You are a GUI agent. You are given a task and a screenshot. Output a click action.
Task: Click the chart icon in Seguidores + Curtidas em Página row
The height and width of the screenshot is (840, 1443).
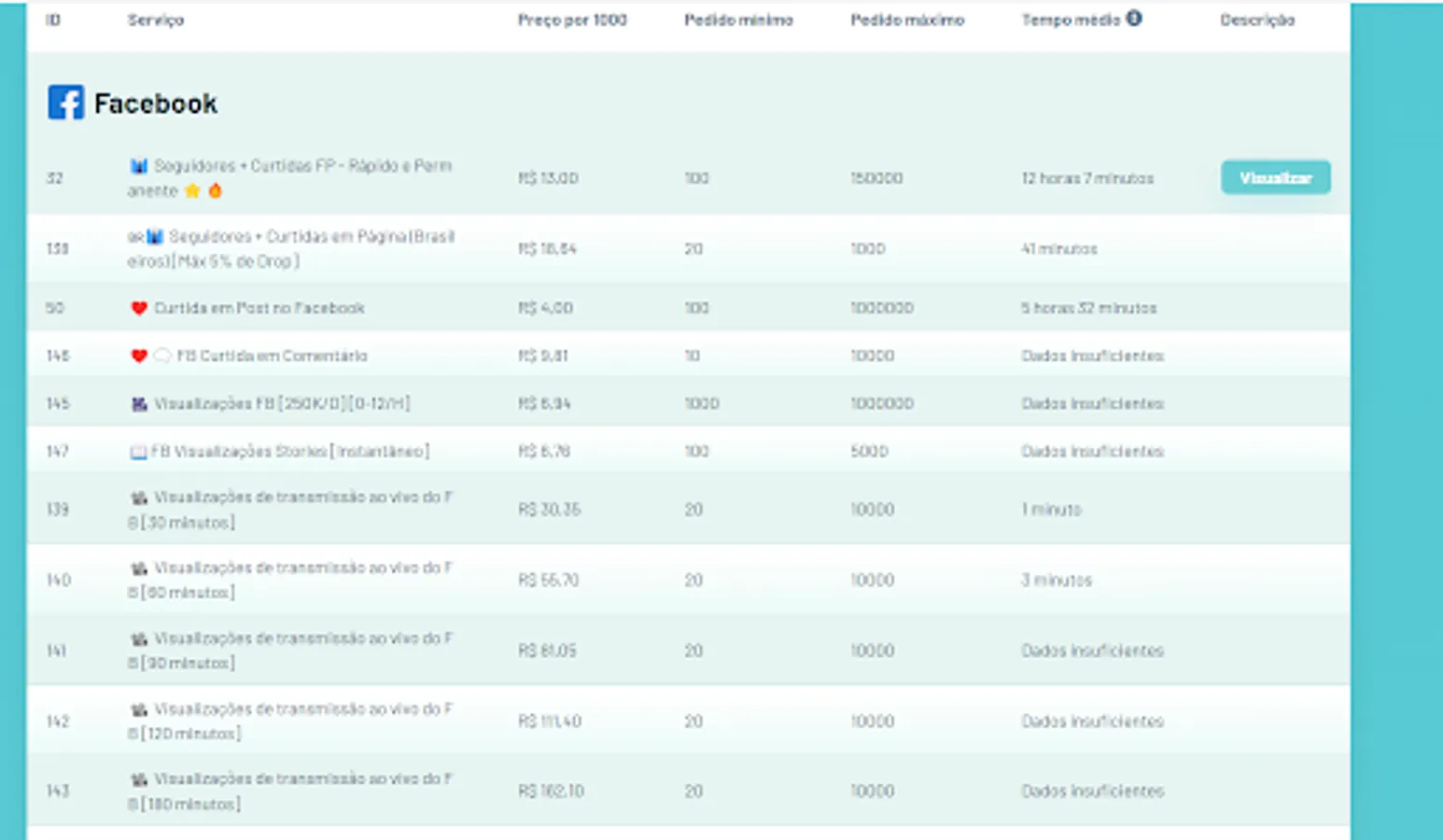coord(154,237)
